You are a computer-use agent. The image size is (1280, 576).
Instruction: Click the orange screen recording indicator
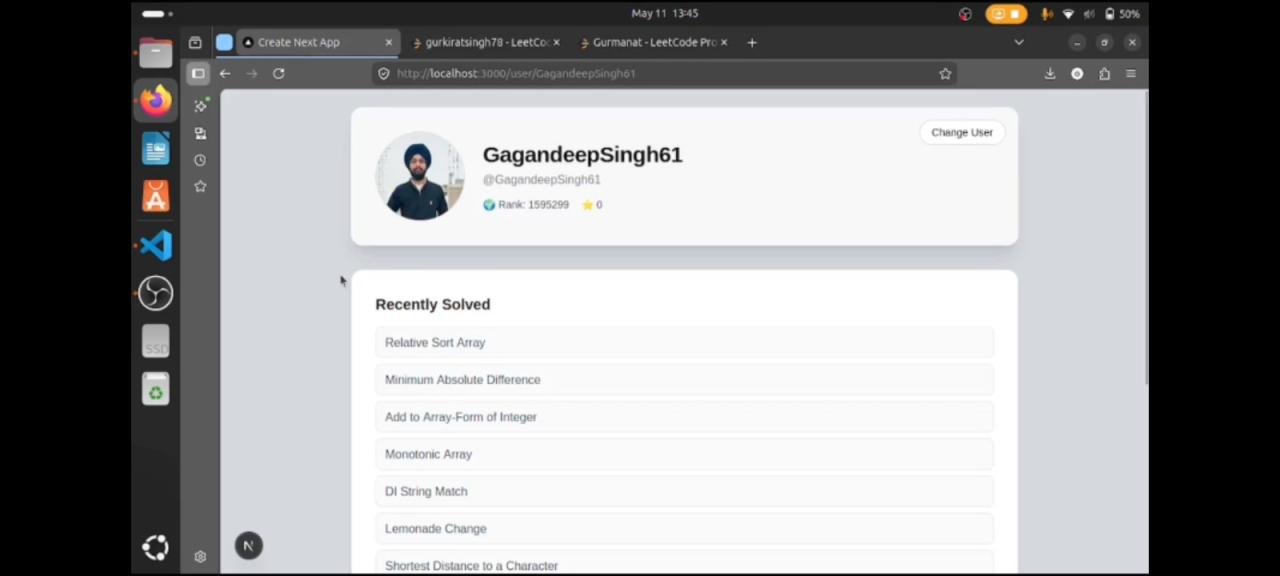click(1006, 14)
